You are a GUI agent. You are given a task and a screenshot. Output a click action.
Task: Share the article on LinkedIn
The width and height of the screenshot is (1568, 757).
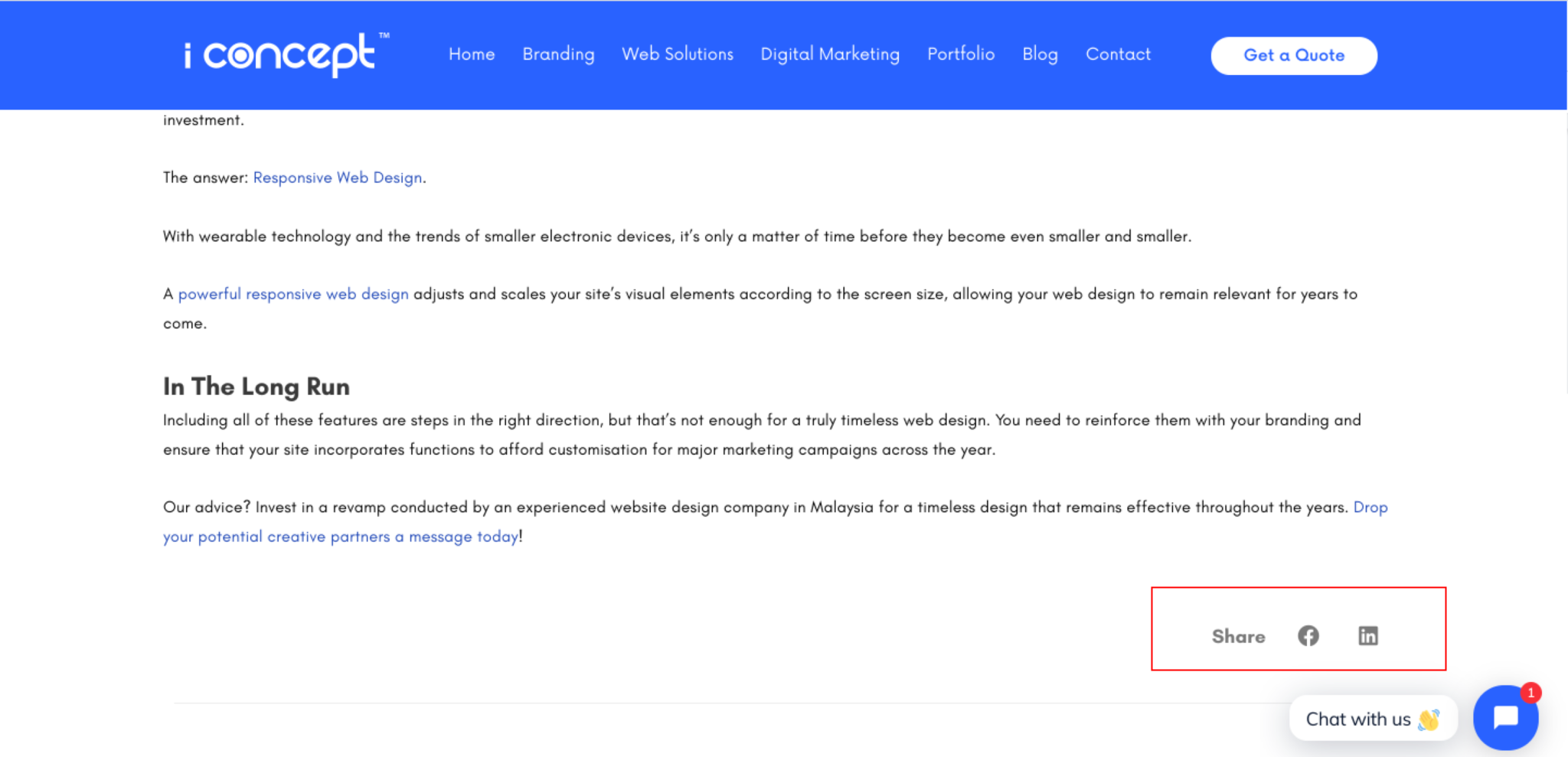coord(1368,636)
